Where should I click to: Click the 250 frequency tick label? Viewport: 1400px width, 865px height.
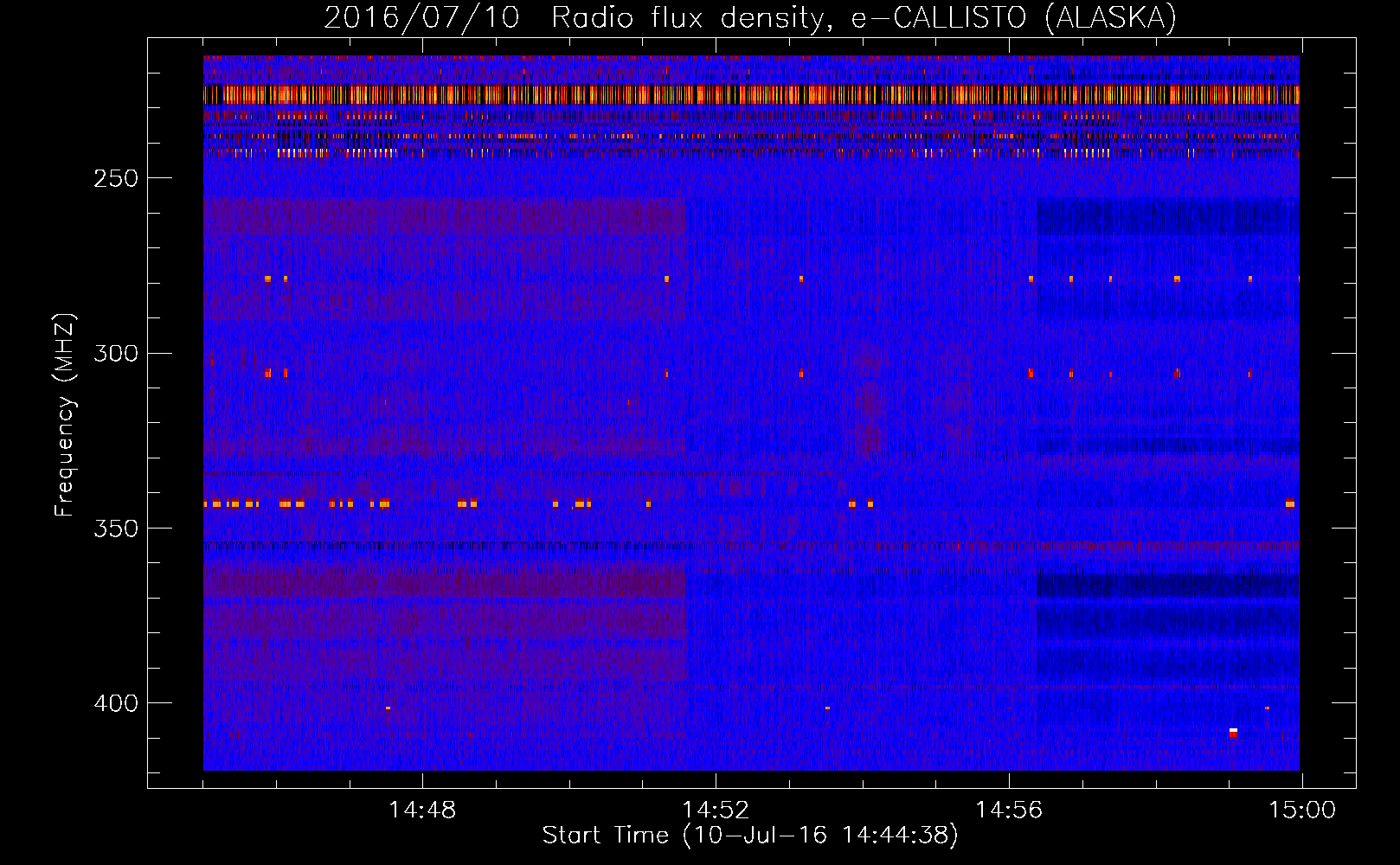click(x=116, y=178)
